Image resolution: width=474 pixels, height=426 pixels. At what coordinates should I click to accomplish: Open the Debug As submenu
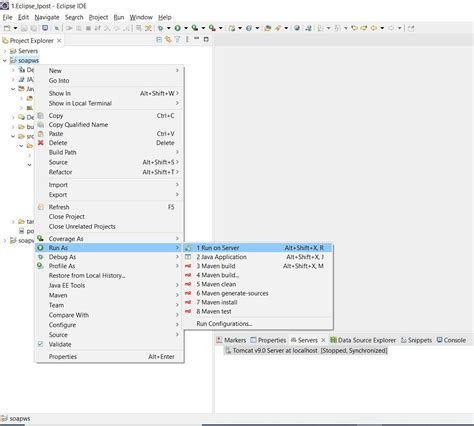pyautogui.click(x=109, y=257)
